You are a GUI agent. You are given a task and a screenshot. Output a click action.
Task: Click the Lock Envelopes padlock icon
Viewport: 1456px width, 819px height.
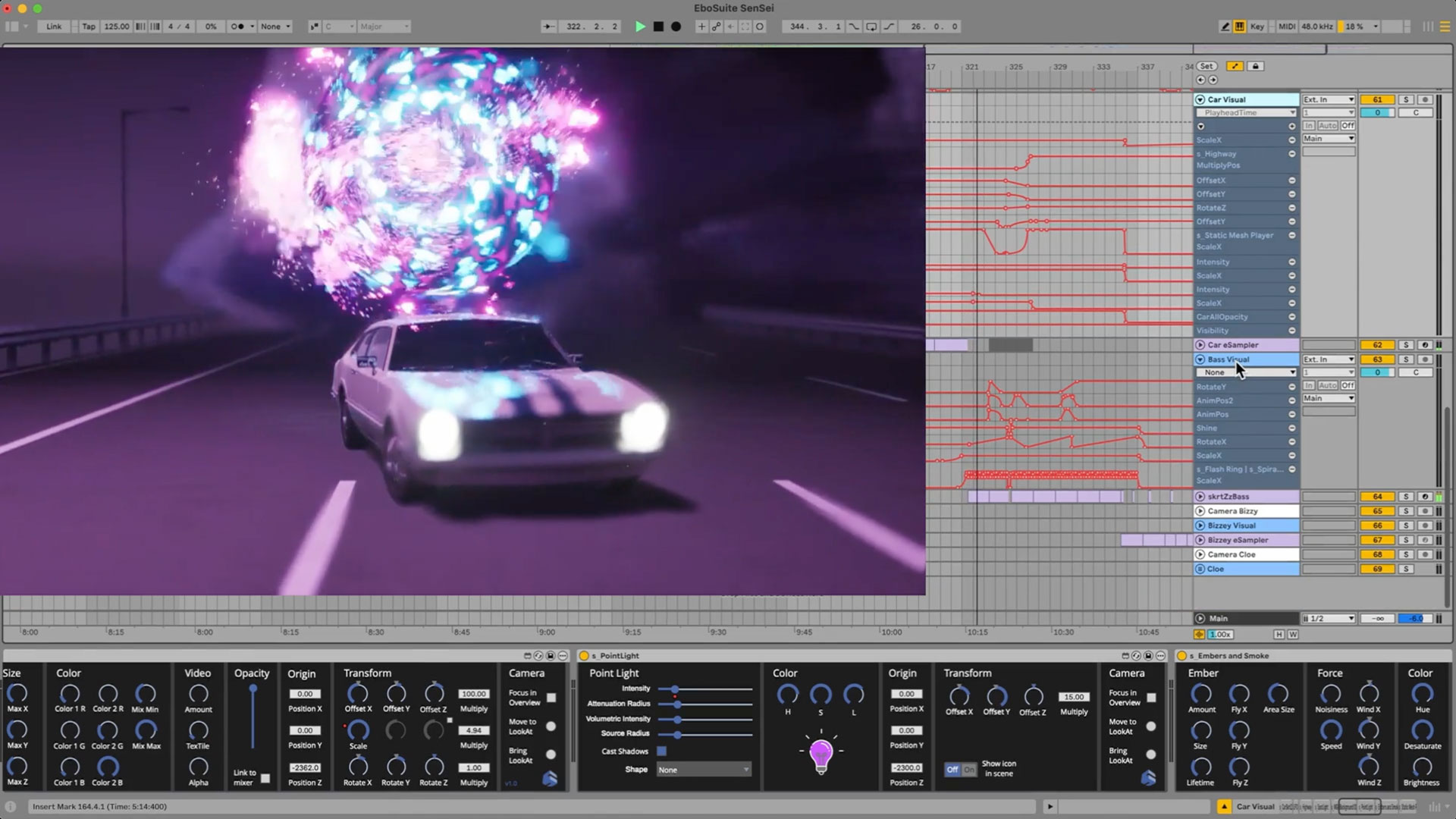click(1255, 67)
